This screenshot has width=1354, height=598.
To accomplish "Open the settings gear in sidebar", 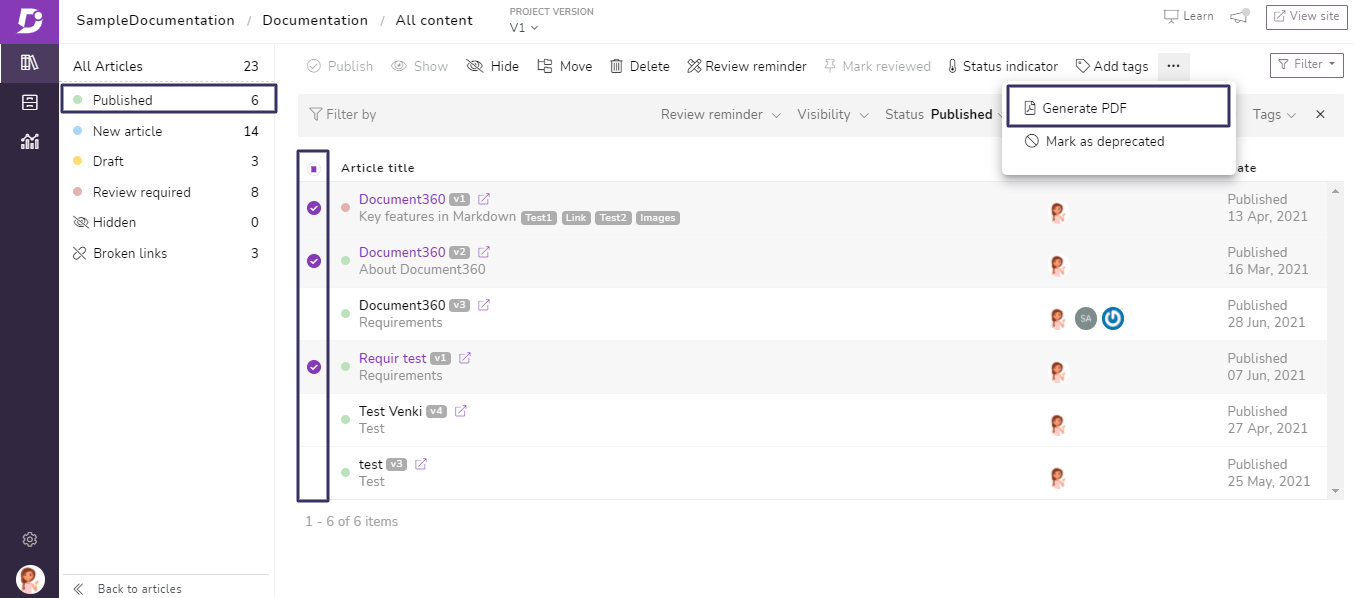I will pos(30,540).
